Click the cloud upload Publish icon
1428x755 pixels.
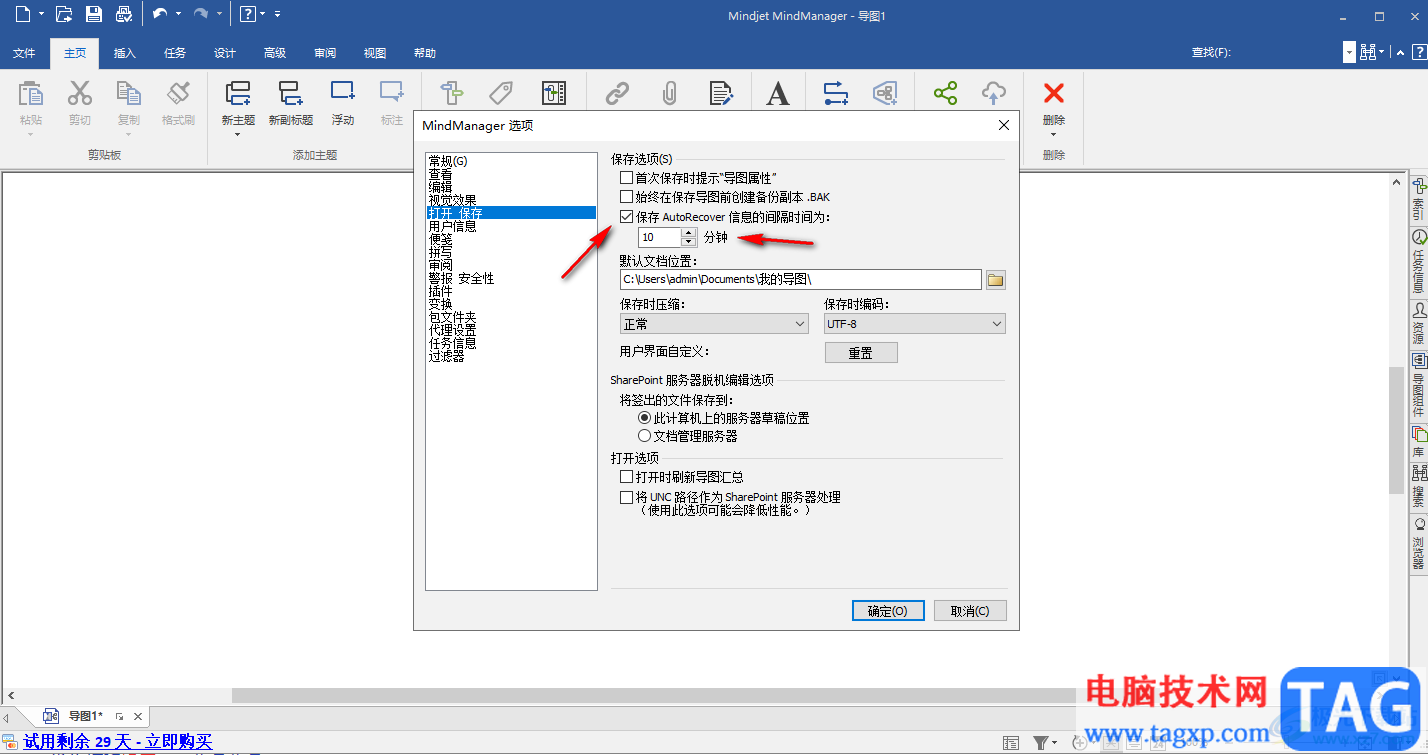coord(993,94)
